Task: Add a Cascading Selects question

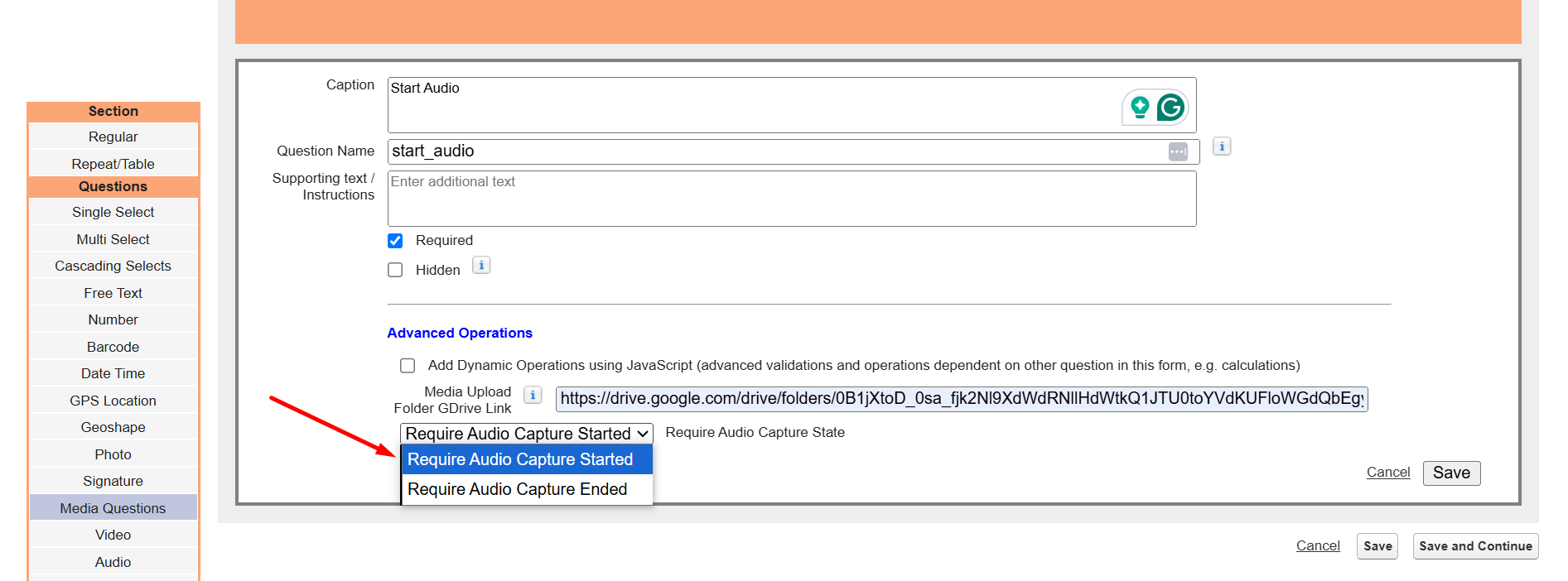Action: (x=113, y=266)
